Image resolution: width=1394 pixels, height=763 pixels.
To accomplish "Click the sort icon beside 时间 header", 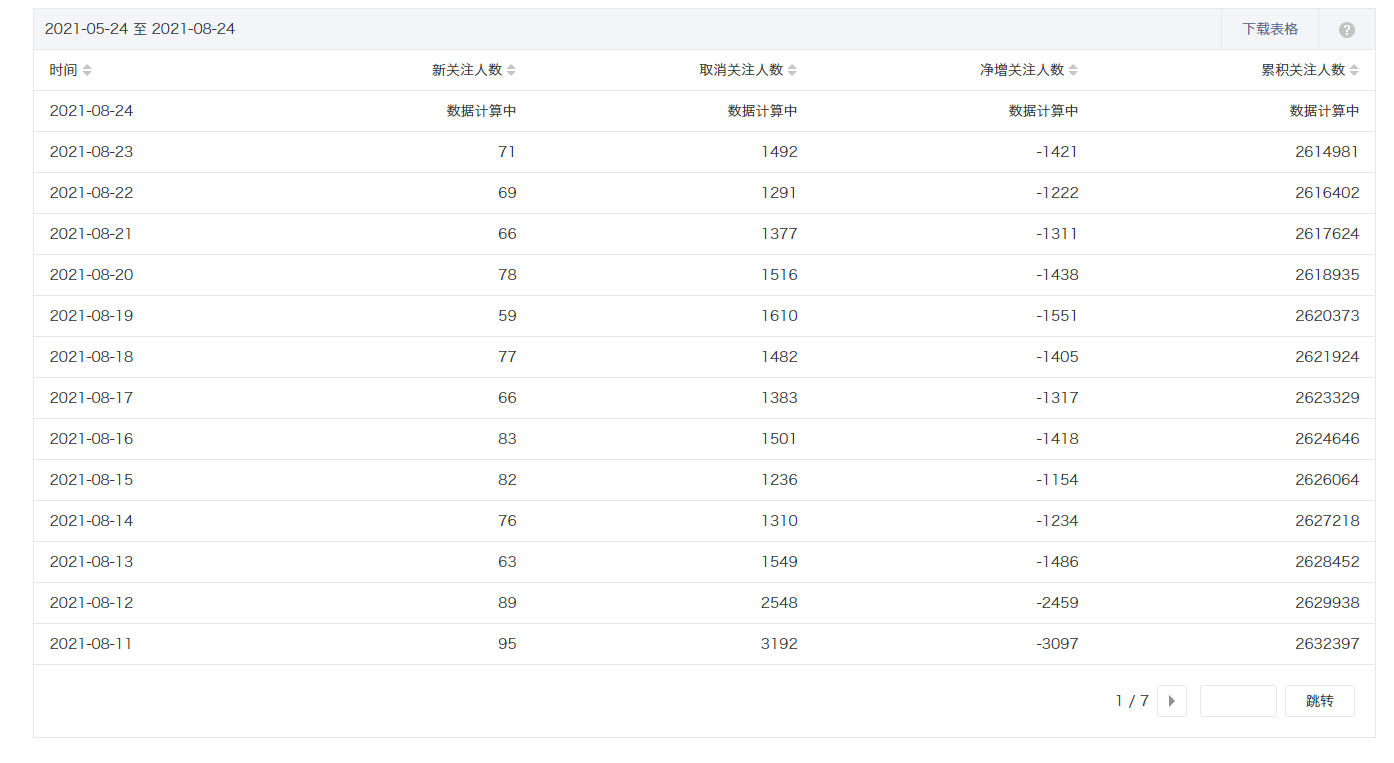I will pyautogui.click(x=87, y=70).
